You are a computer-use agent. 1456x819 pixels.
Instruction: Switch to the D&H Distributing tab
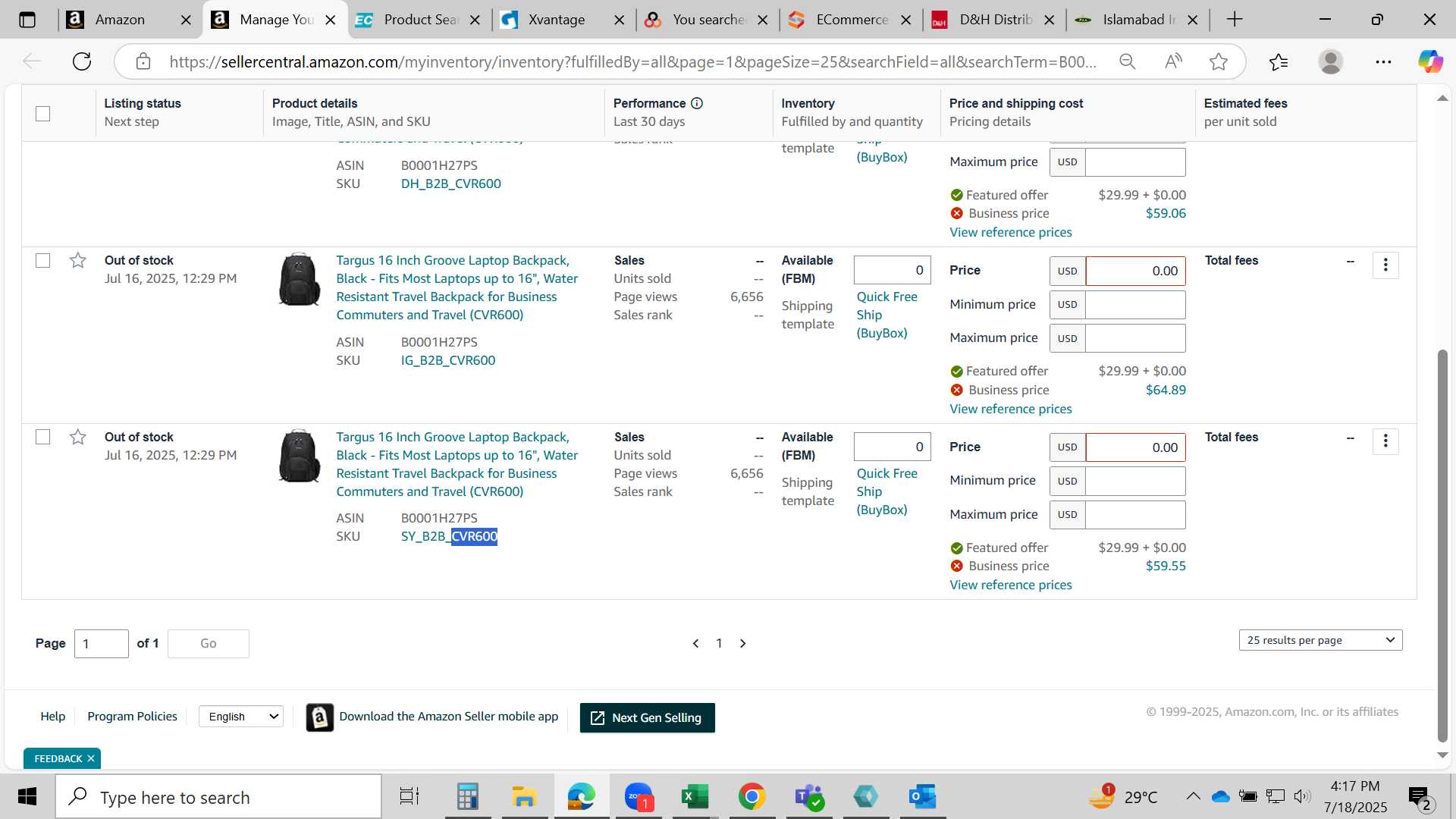(995, 20)
